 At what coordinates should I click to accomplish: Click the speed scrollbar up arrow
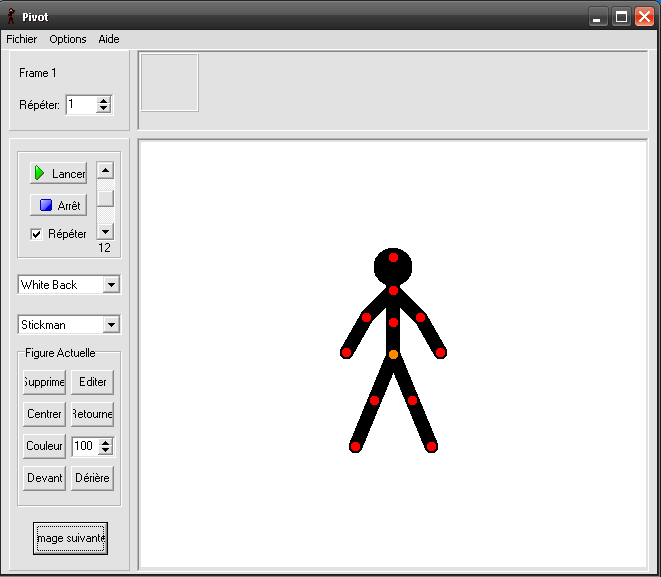tap(105, 170)
